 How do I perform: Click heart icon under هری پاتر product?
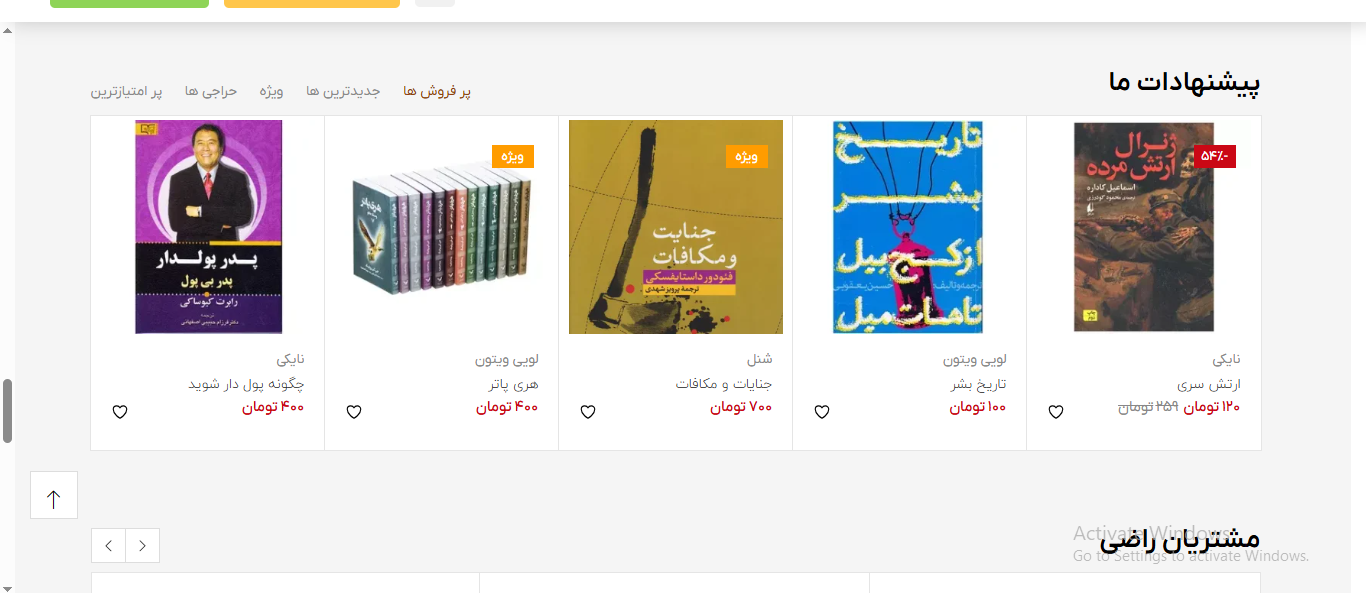(353, 412)
